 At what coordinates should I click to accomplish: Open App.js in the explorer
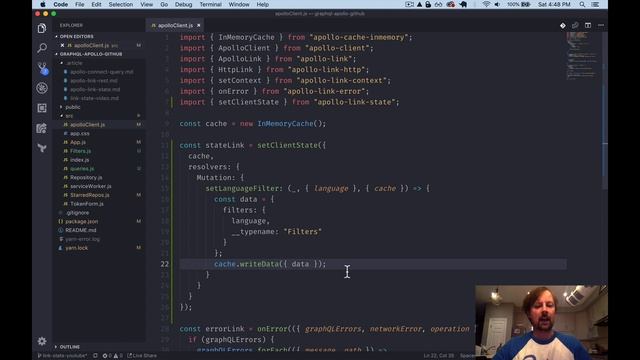coord(78,142)
